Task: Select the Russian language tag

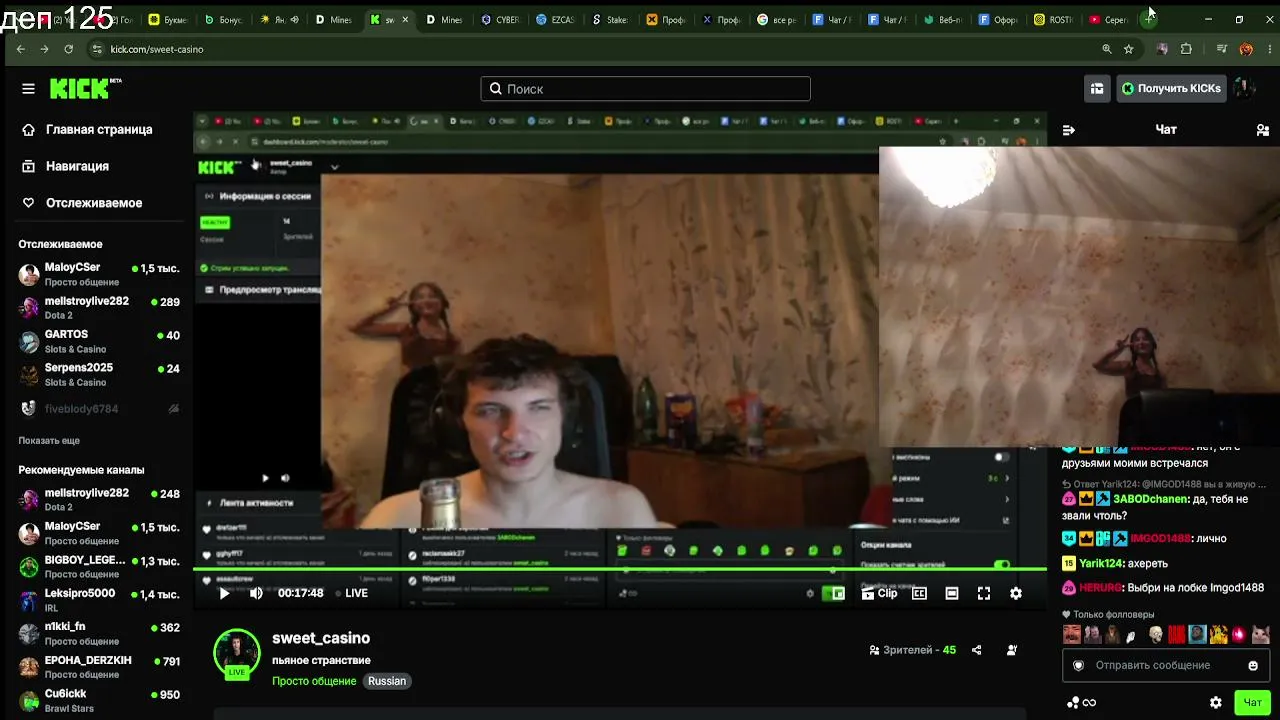Action: [387, 681]
